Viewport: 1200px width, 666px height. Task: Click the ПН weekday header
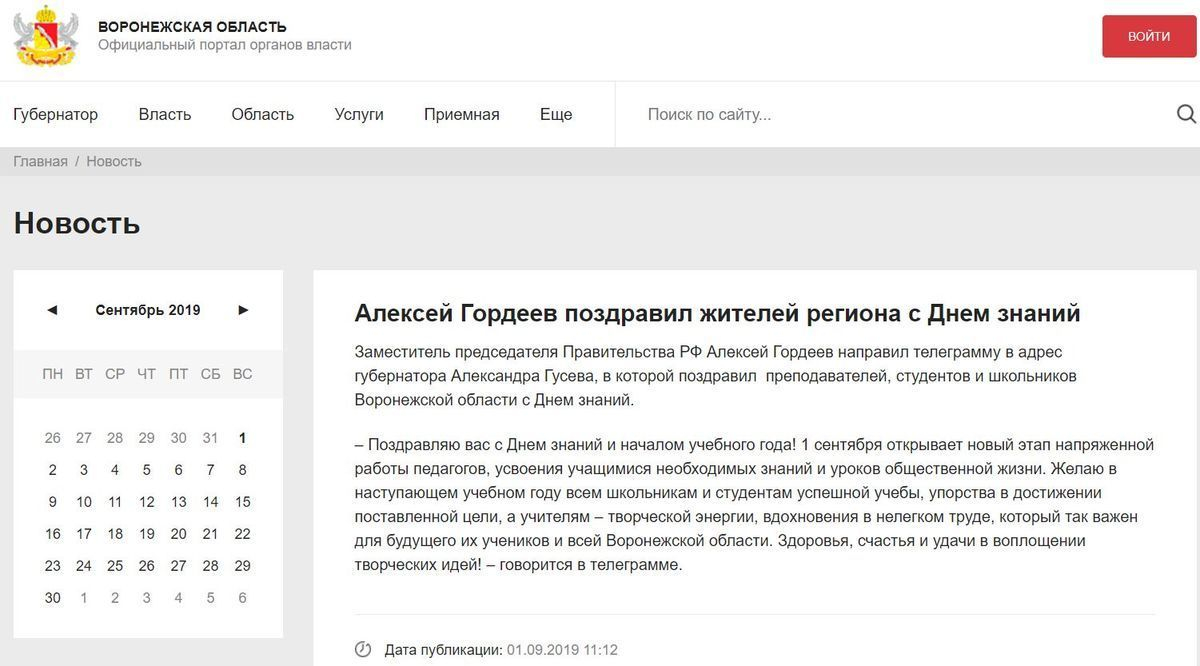click(x=52, y=374)
